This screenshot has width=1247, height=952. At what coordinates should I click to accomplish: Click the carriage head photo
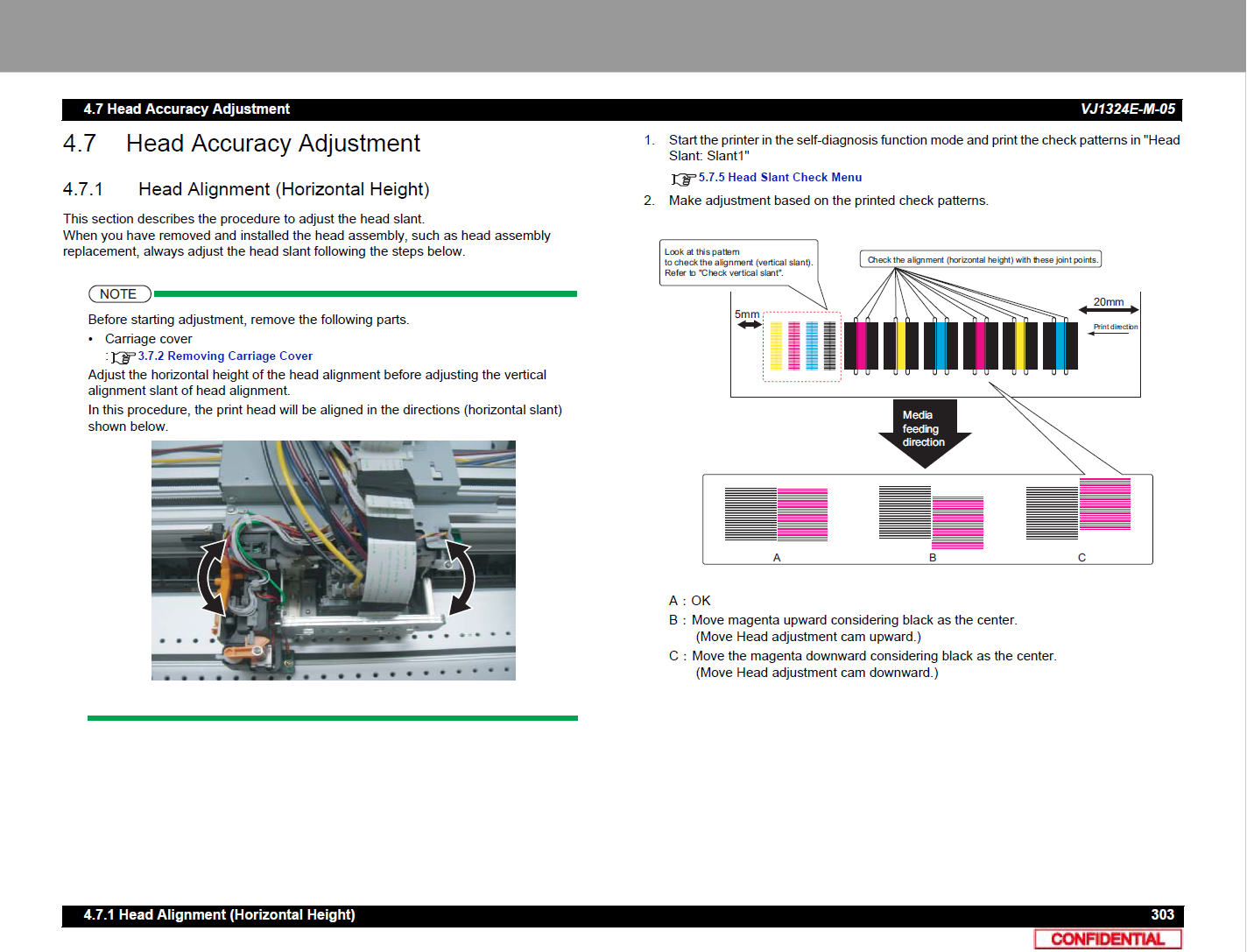(x=334, y=561)
